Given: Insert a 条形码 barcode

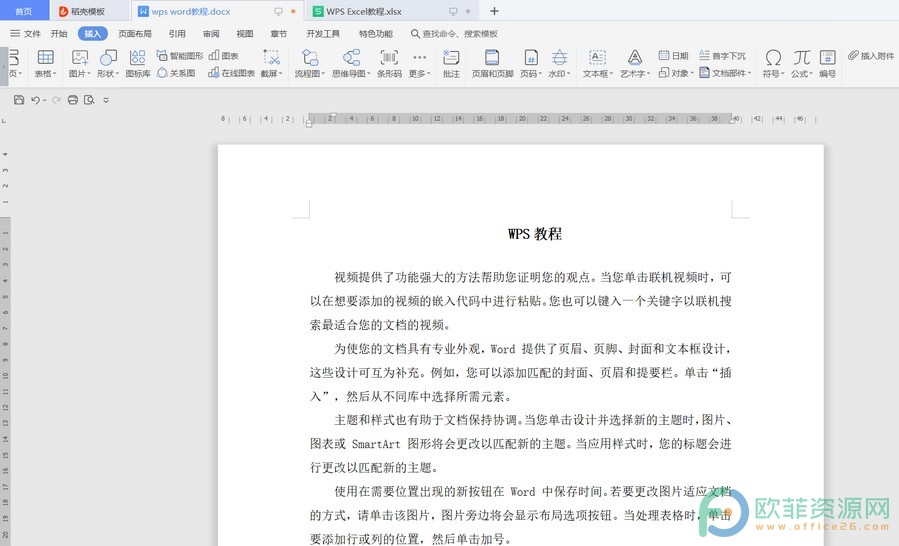Looking at the screenshot, I should [389, 63].
